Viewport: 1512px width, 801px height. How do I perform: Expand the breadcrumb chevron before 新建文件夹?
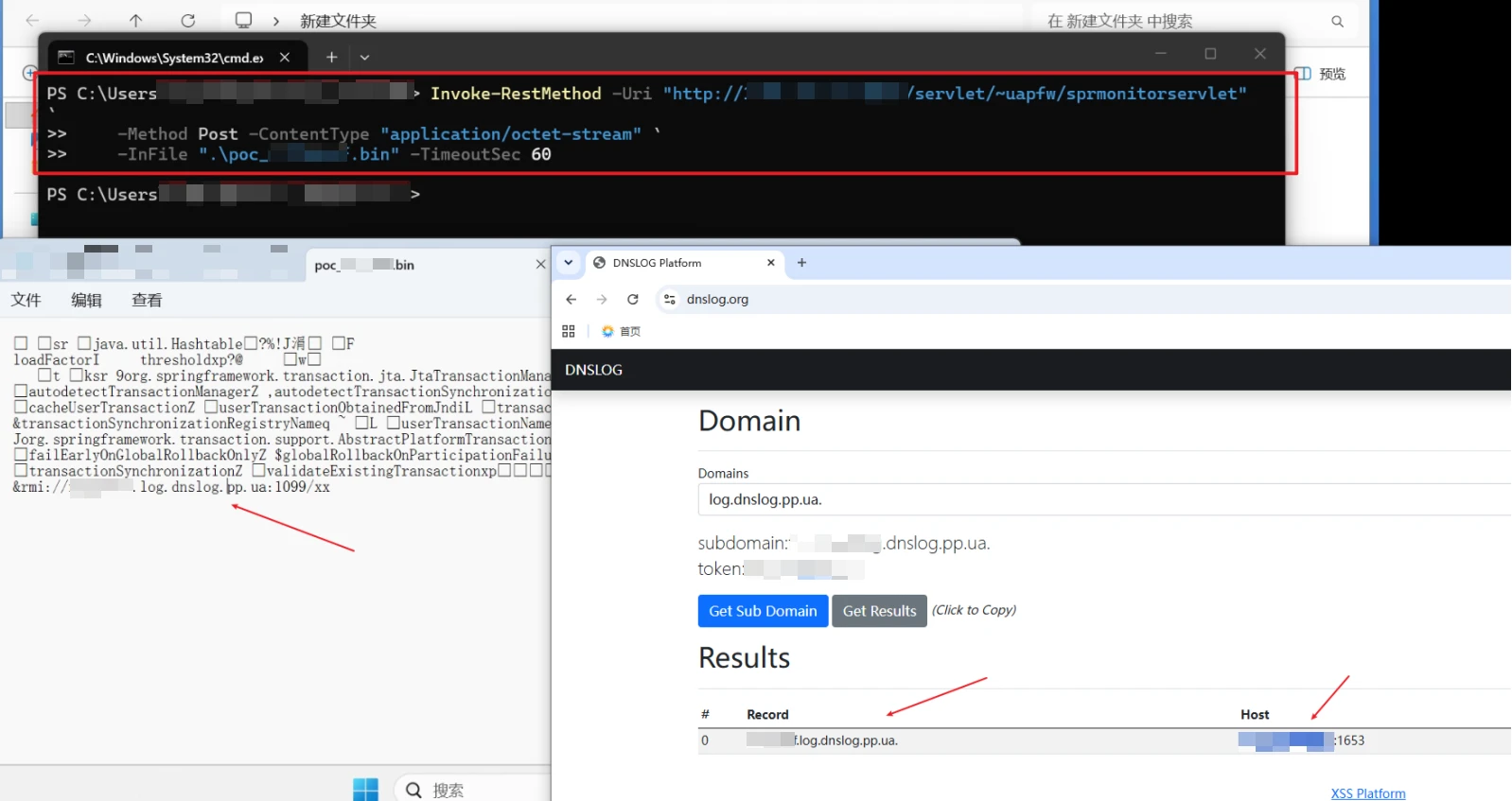coord(276,21)
